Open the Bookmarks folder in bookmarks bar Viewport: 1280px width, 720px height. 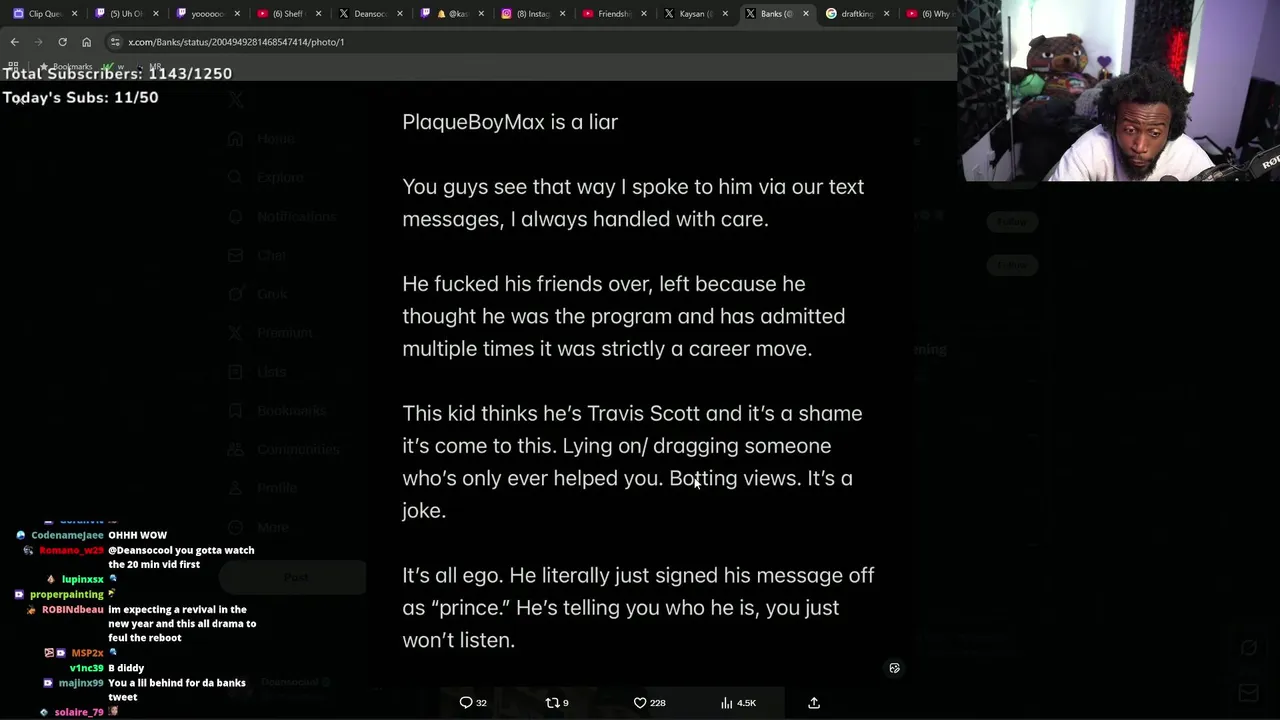point(65,66)
